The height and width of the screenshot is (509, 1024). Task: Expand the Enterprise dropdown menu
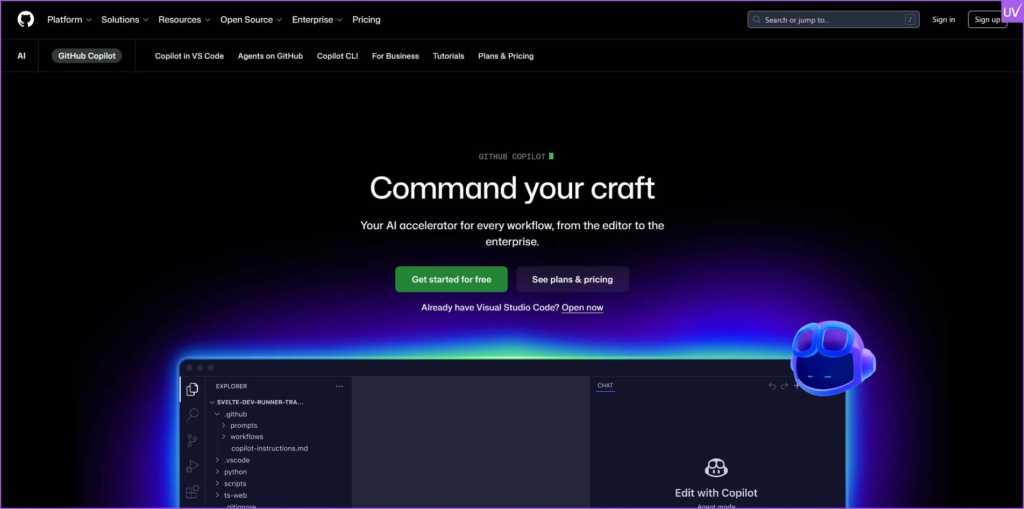[x=317, y=19]
